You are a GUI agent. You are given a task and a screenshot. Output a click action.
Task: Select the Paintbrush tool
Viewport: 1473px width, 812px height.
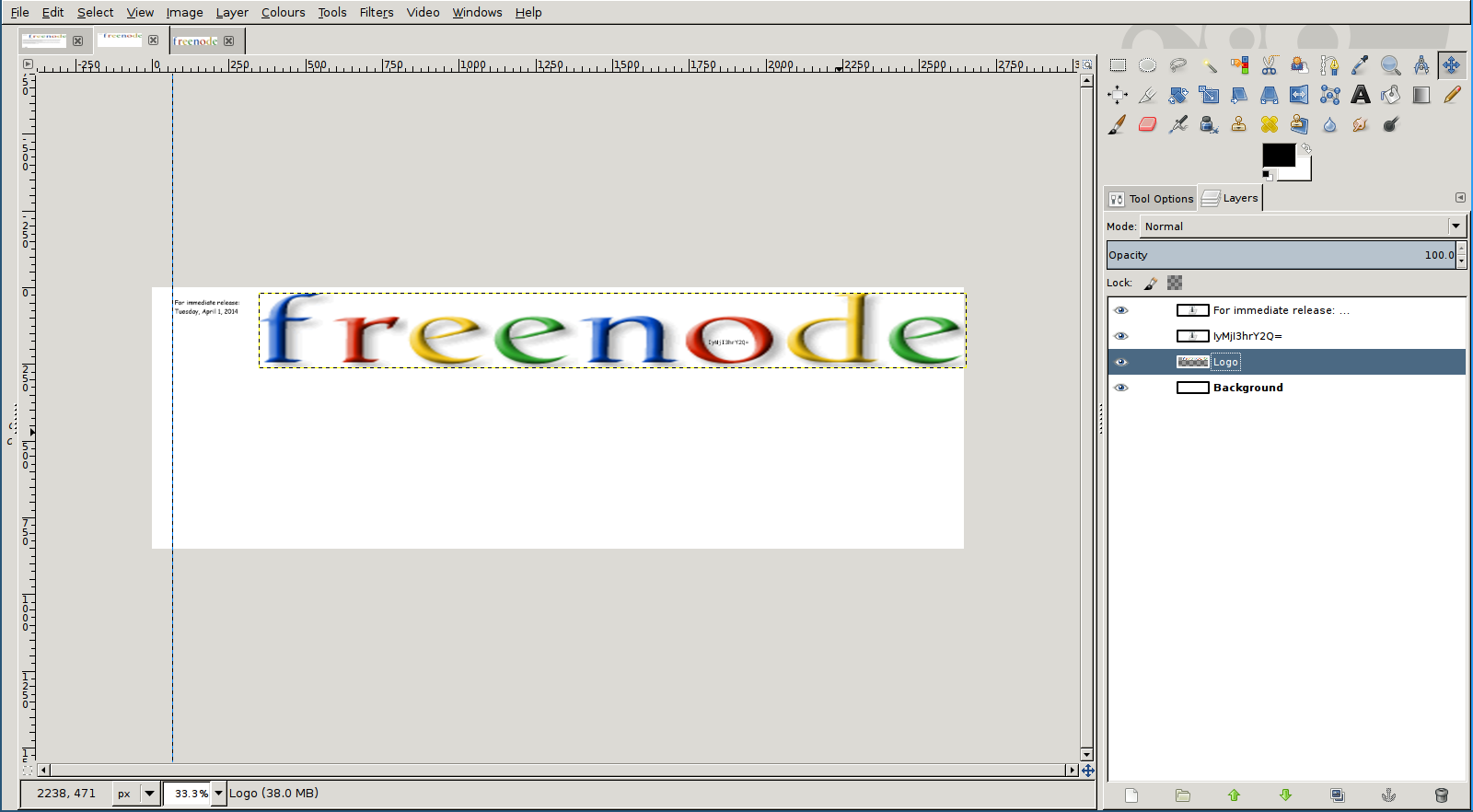click(x=1118, y=124)
